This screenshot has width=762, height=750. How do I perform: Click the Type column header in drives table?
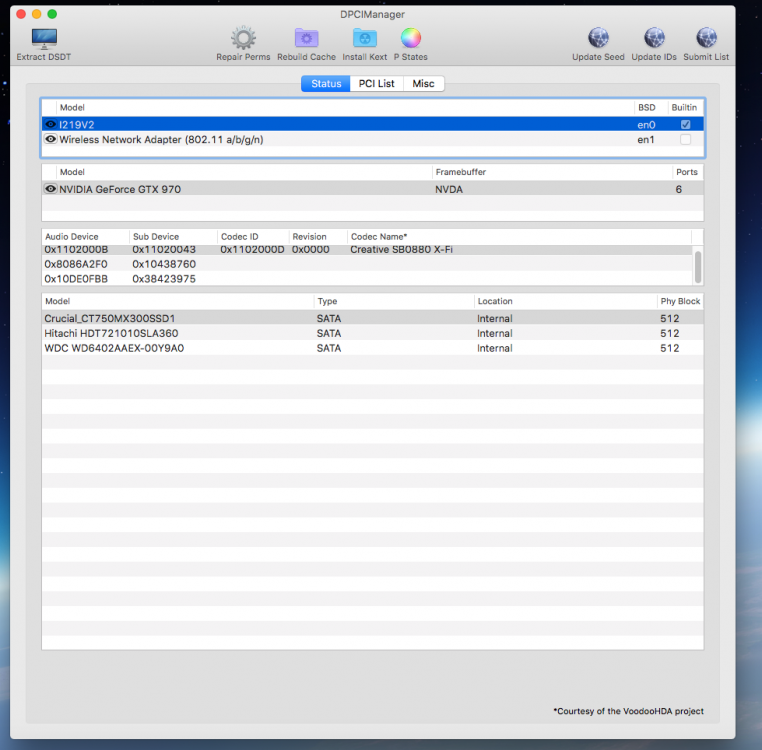394,301
